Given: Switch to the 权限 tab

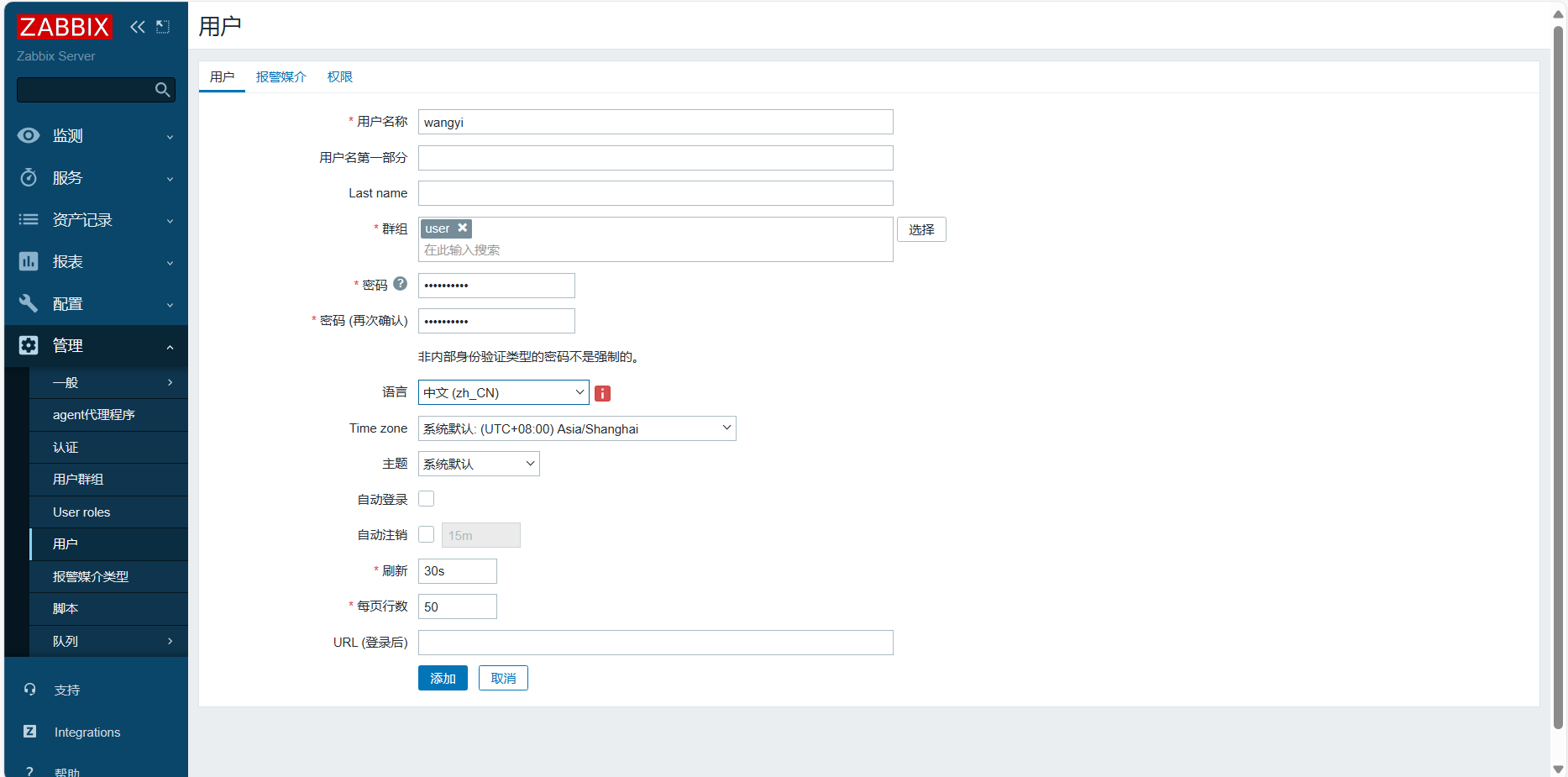Looking at the screenshot, I should tap(339, 76).
